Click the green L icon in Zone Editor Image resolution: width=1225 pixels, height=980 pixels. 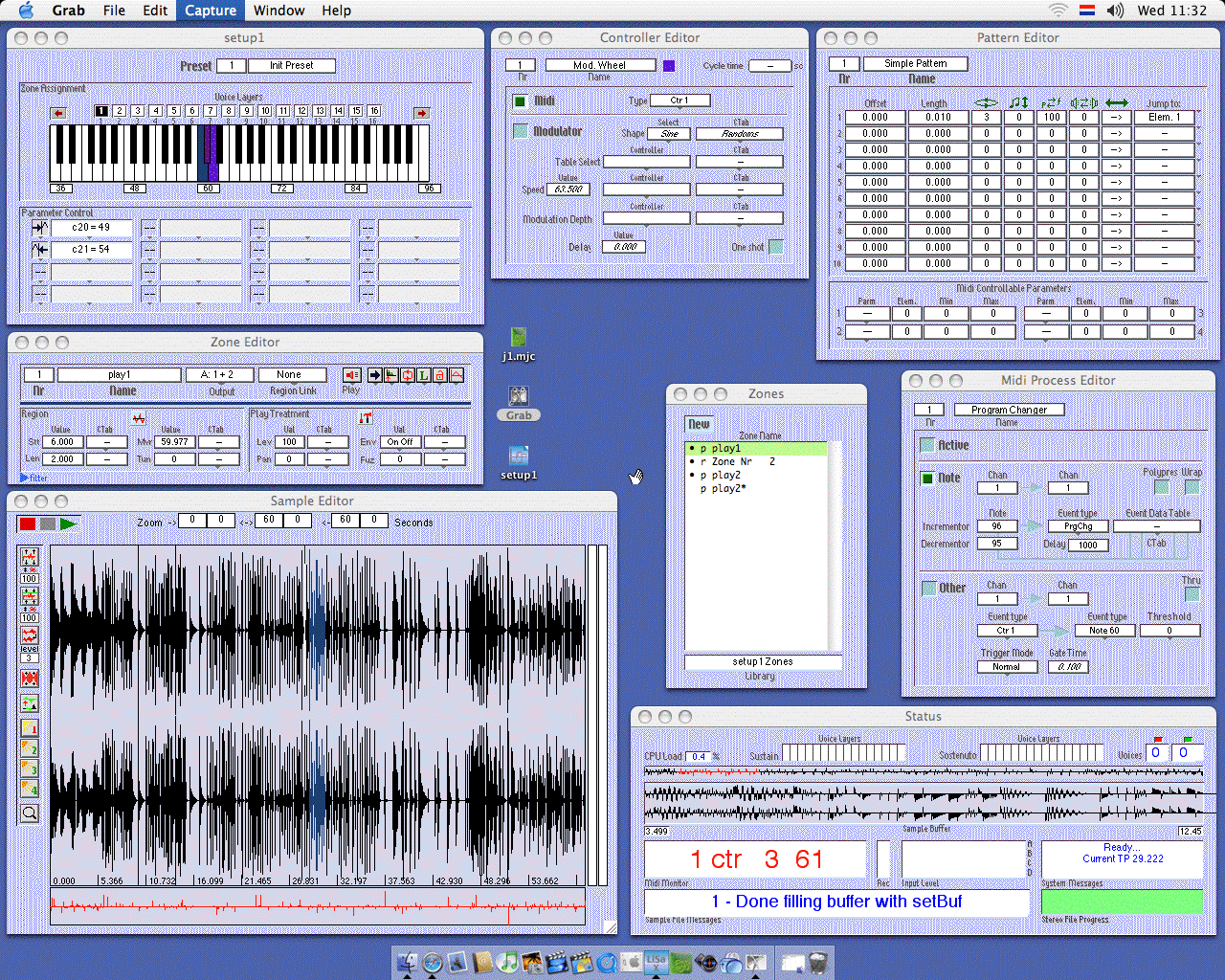(424, 375)
